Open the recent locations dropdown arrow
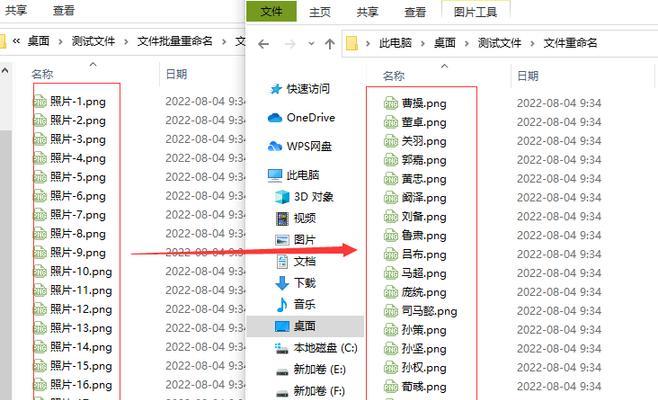 (311, 44)
